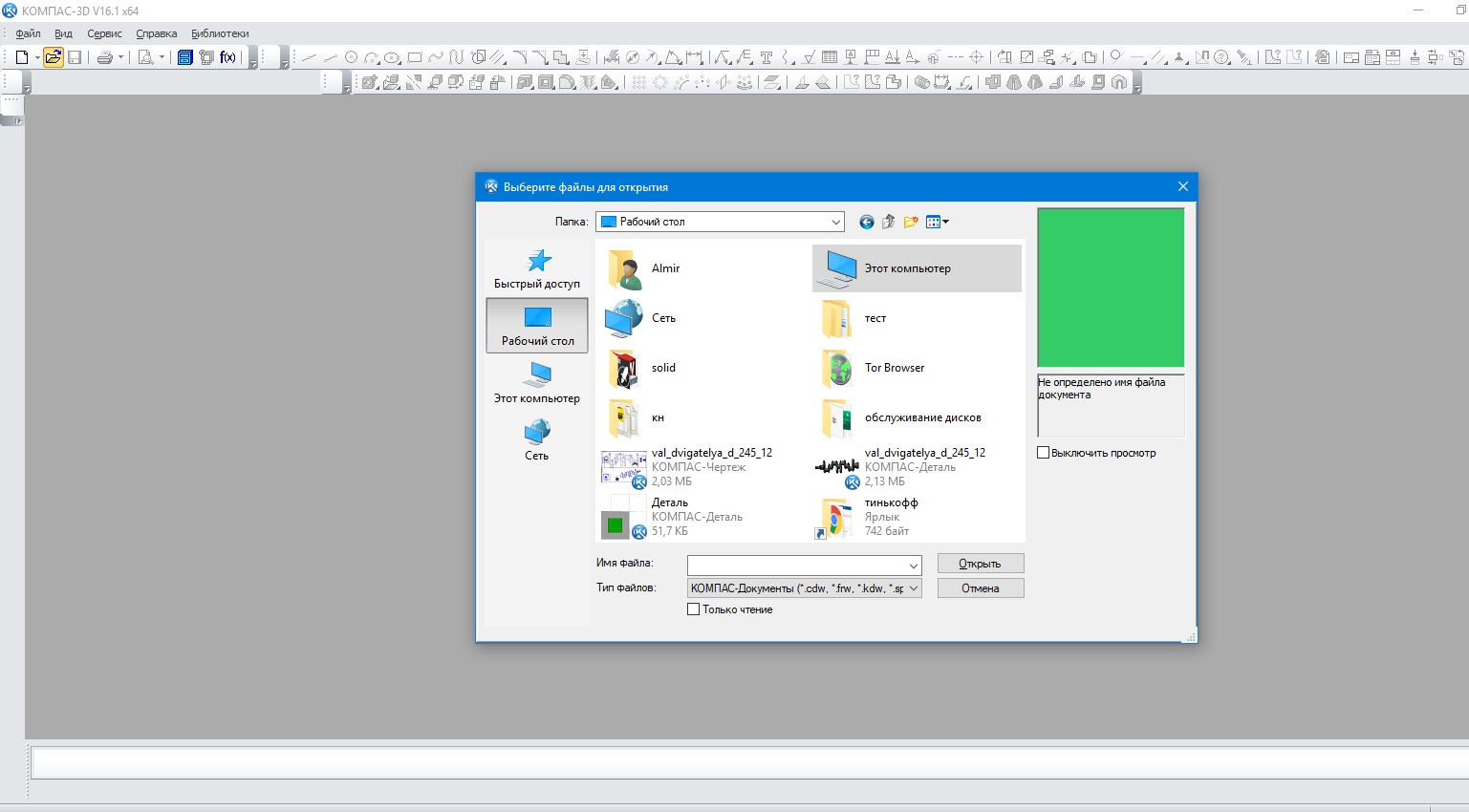Select the Text (T) tool icon

click(x=766, y=57)
